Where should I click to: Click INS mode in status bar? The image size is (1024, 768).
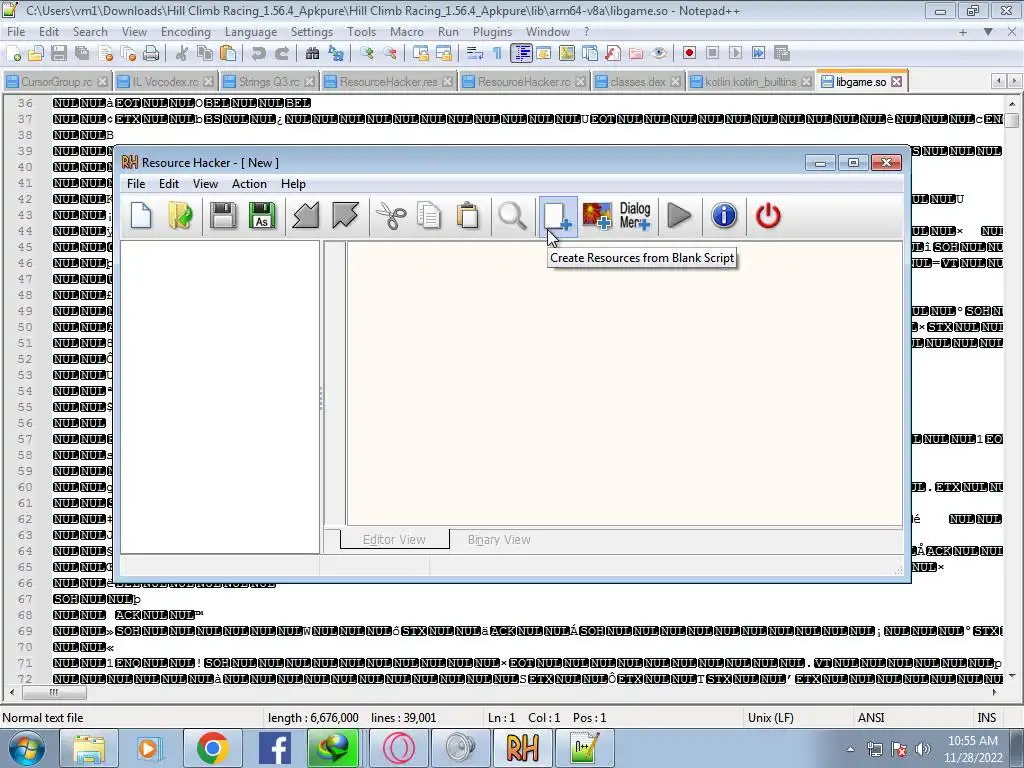(986, 718)
